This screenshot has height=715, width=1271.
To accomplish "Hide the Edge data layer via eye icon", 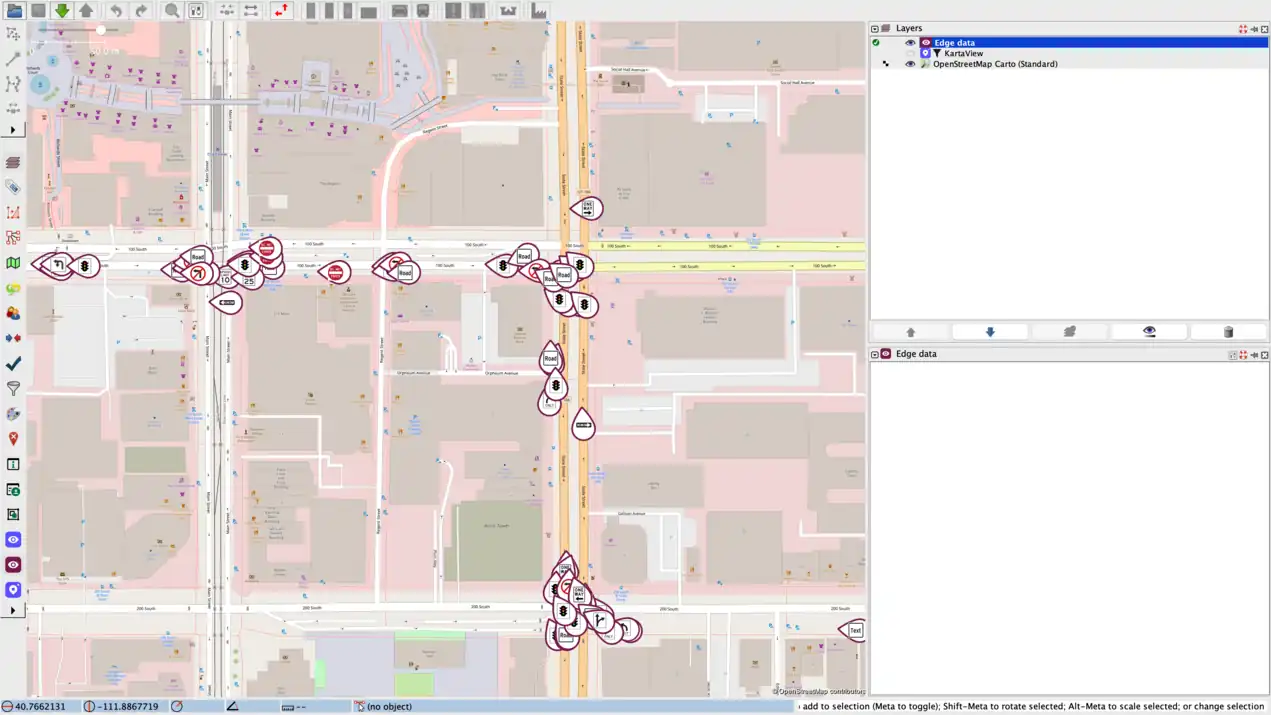I will (x=910, y=43).
